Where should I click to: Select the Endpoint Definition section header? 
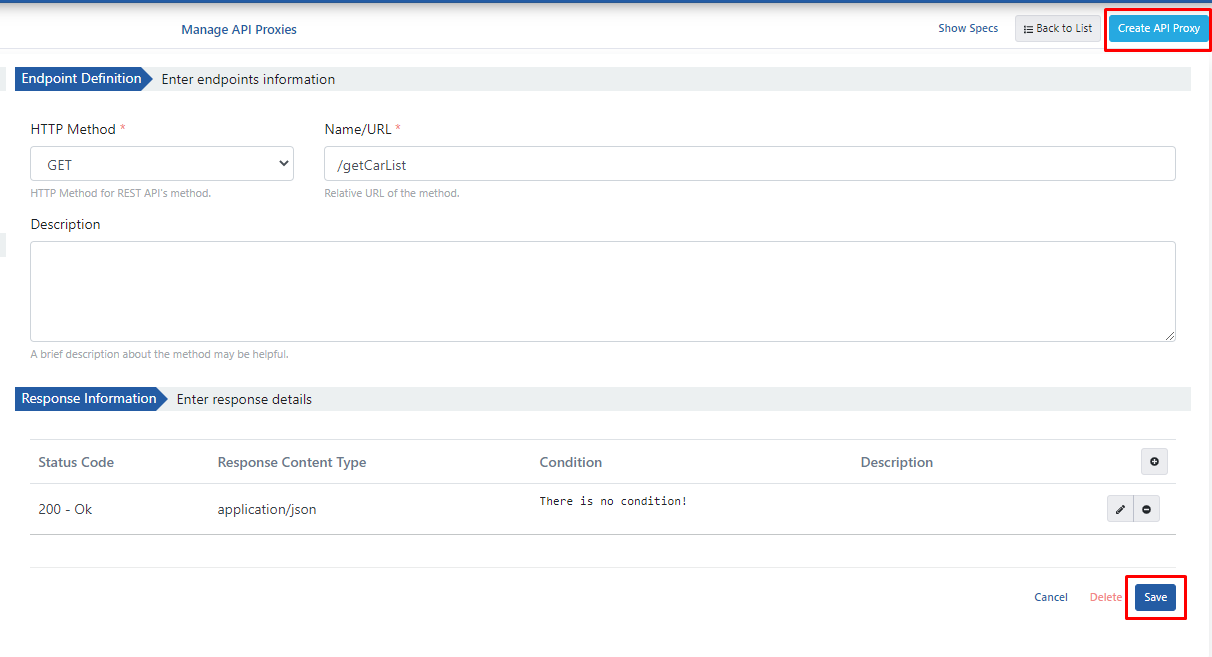pos(82,79)
